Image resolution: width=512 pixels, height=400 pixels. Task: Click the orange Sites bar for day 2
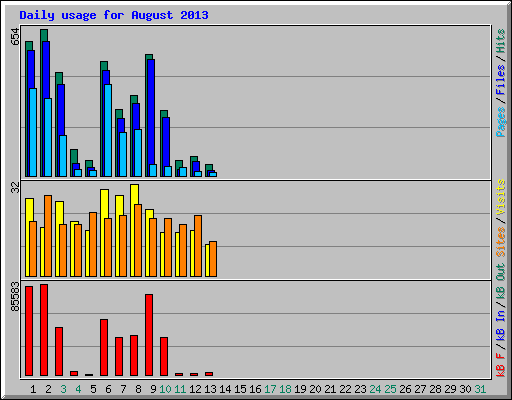[x=48, y=236]
